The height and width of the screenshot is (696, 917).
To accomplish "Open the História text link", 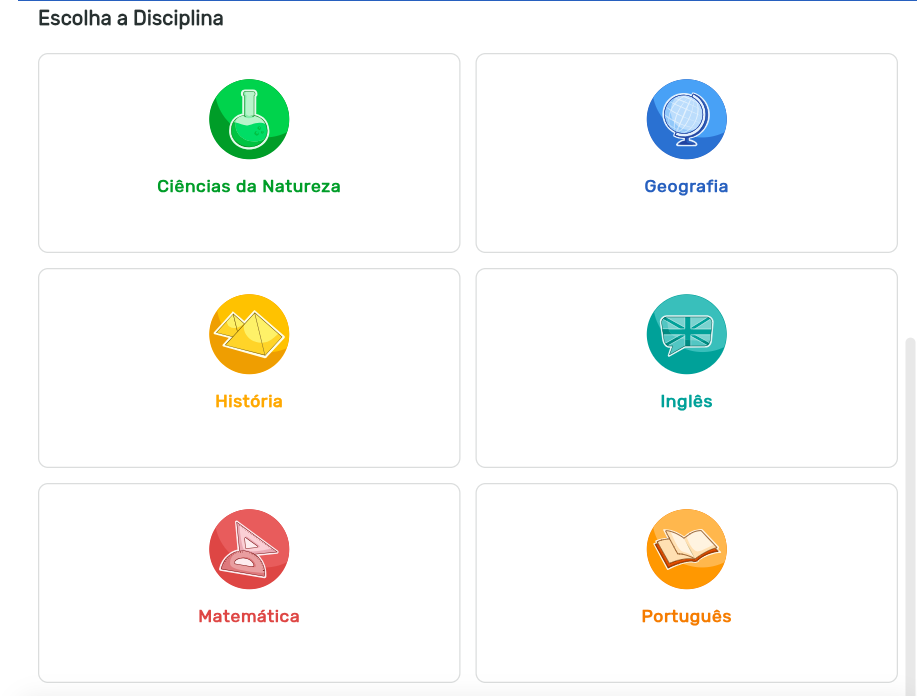I will tap(249, 402).
